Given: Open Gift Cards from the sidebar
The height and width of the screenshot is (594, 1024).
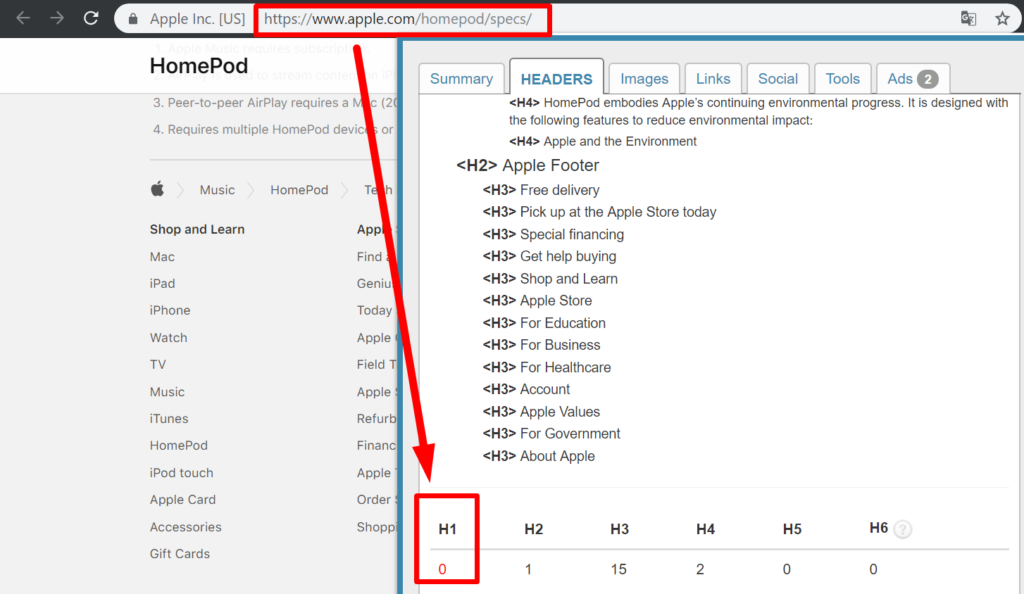Looking at the screenshot, I should click(x=180, y=553).
